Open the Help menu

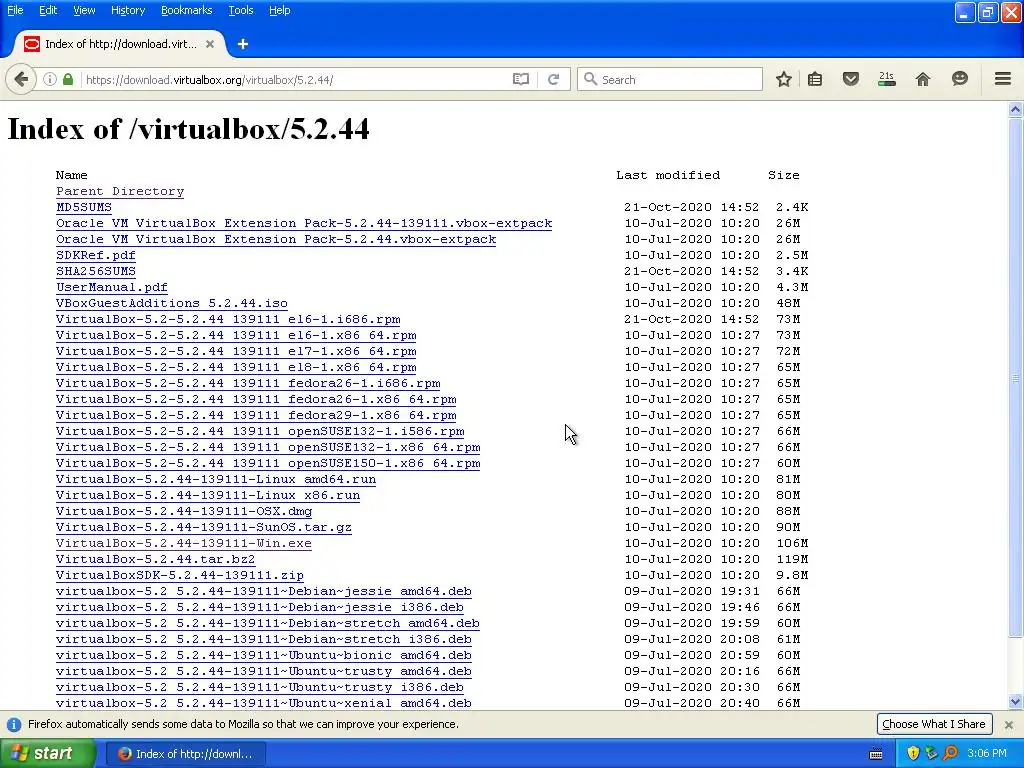point(280,10)
